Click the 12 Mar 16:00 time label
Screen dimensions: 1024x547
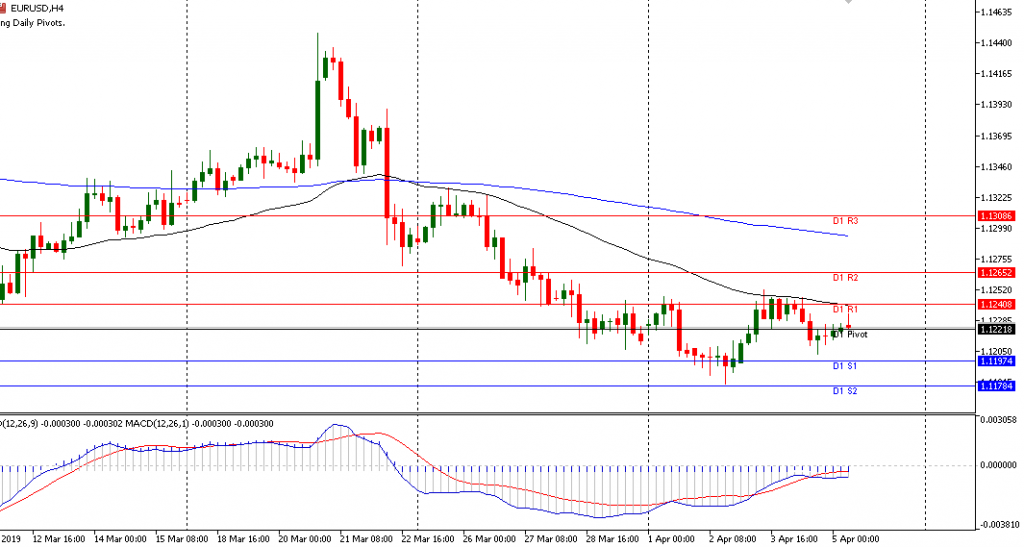click(59, 539)
